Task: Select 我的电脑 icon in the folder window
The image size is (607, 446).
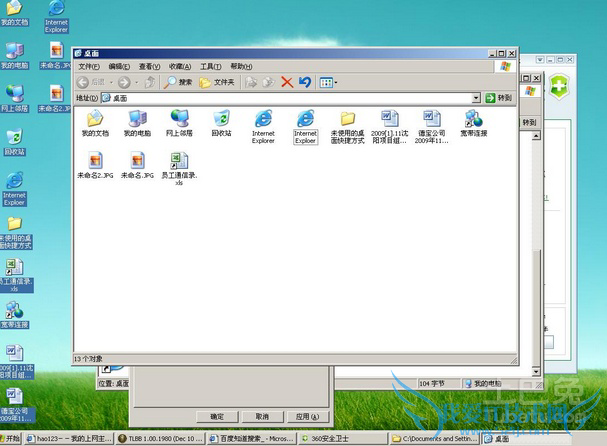Action: tap(137, 123)
